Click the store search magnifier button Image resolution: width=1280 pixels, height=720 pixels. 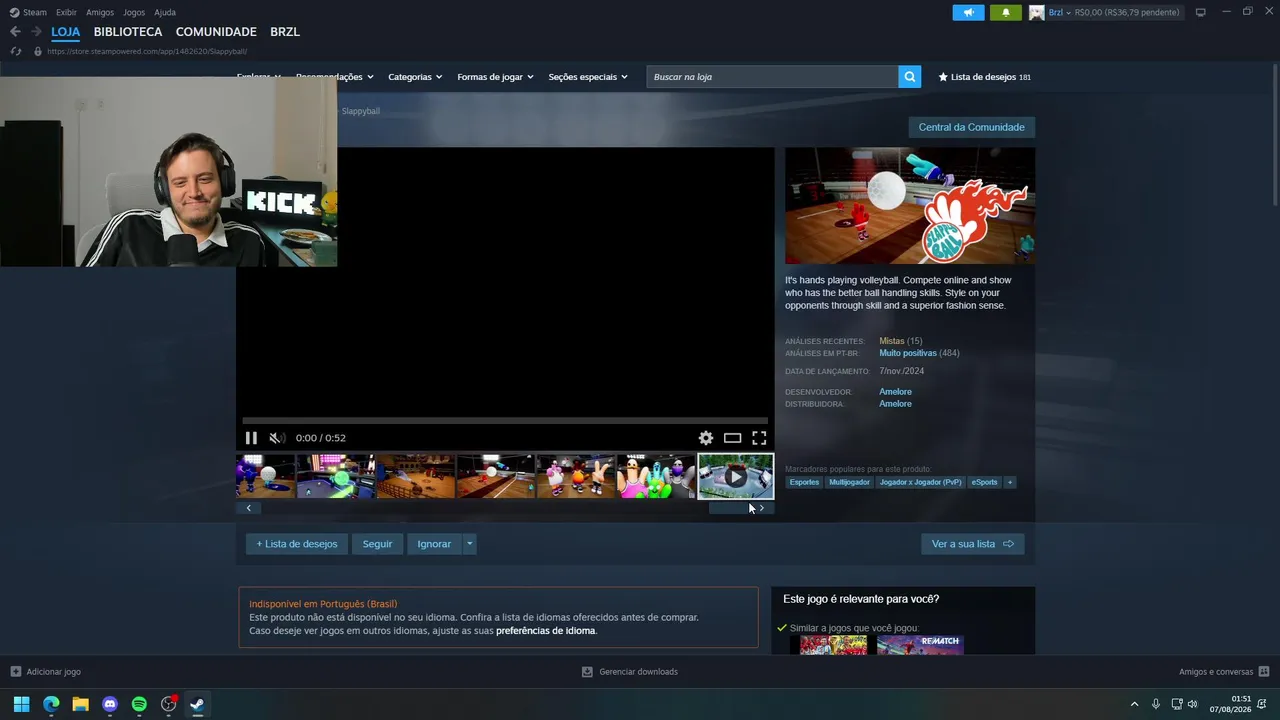pos(909,77)
